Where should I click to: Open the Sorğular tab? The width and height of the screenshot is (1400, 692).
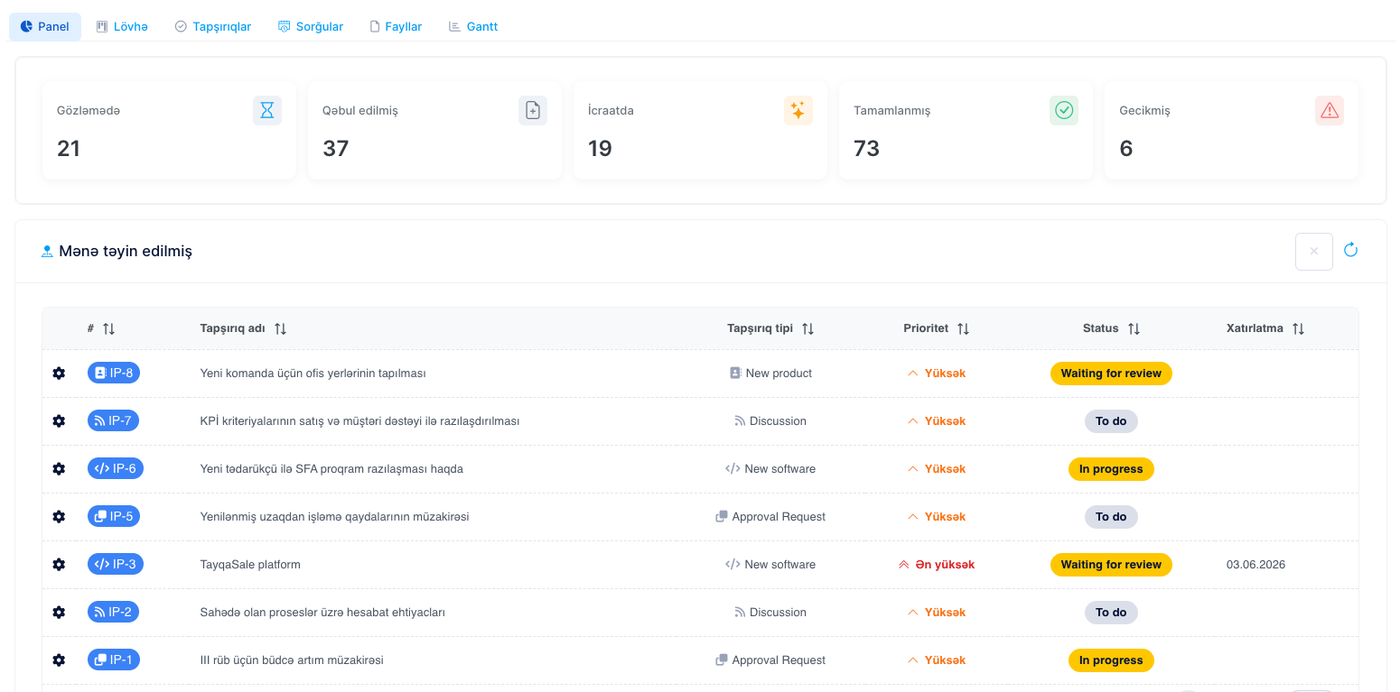point(310,27)
